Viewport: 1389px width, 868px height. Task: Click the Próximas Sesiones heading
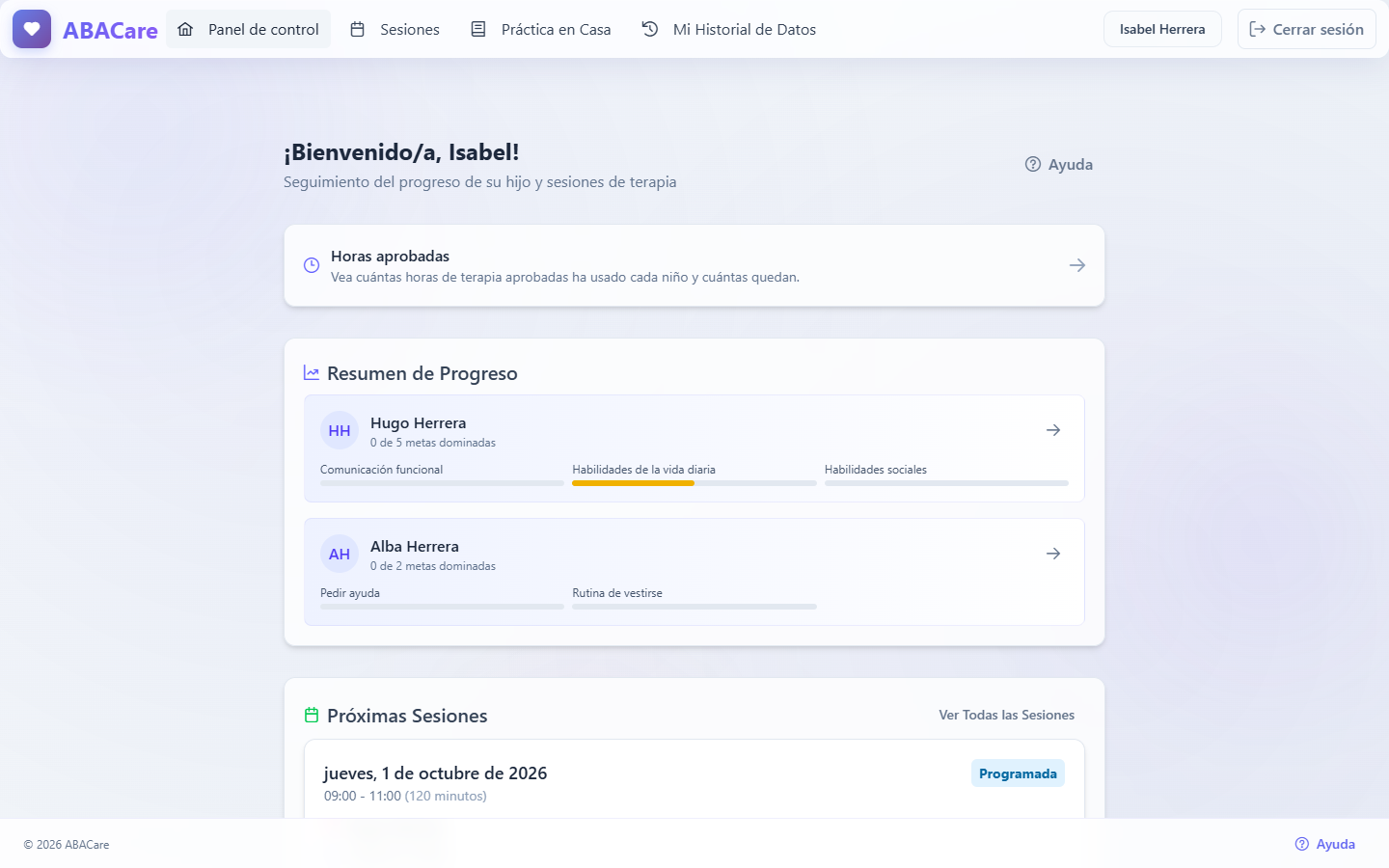point(407,716)
